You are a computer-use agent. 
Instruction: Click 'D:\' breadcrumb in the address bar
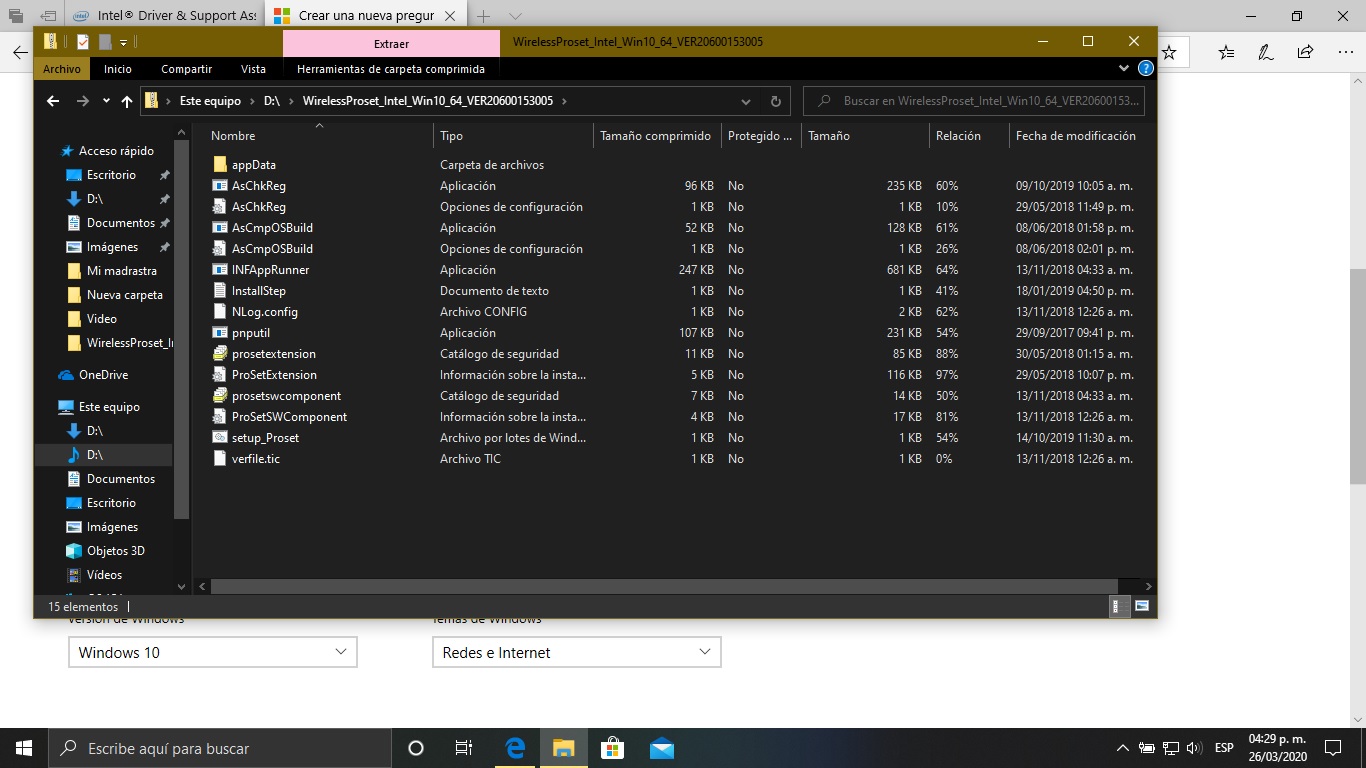tap(271, 101)
